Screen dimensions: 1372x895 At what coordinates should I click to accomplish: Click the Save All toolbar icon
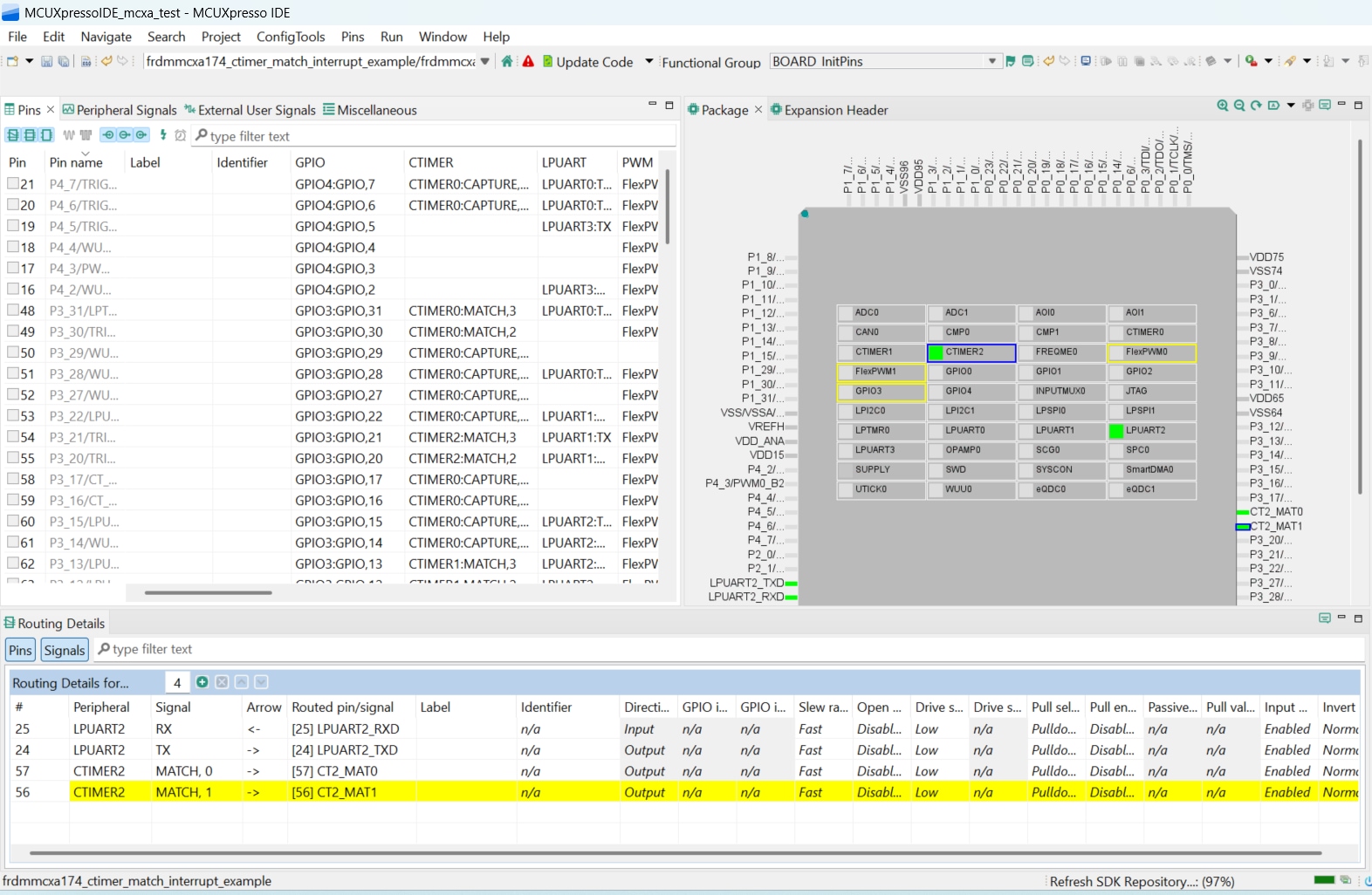coord(64,61)
